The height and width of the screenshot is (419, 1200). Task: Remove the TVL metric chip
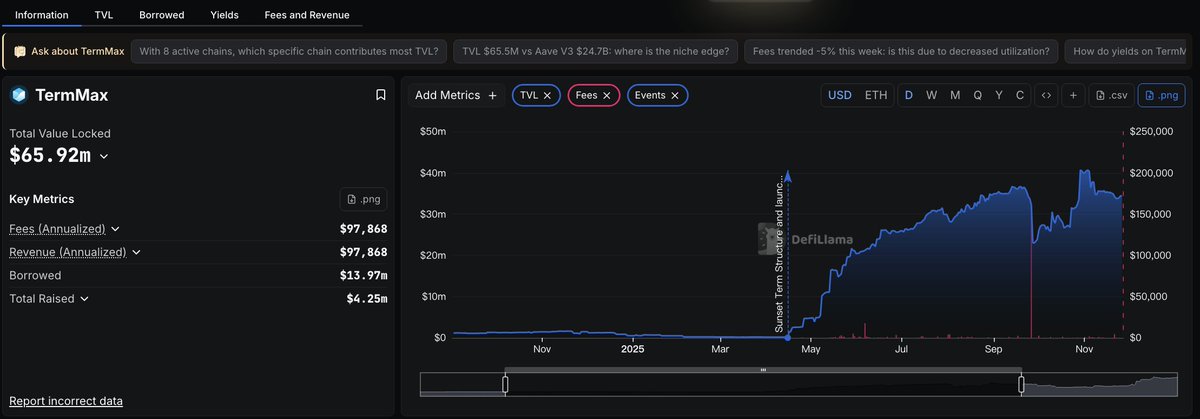point(548,95)
